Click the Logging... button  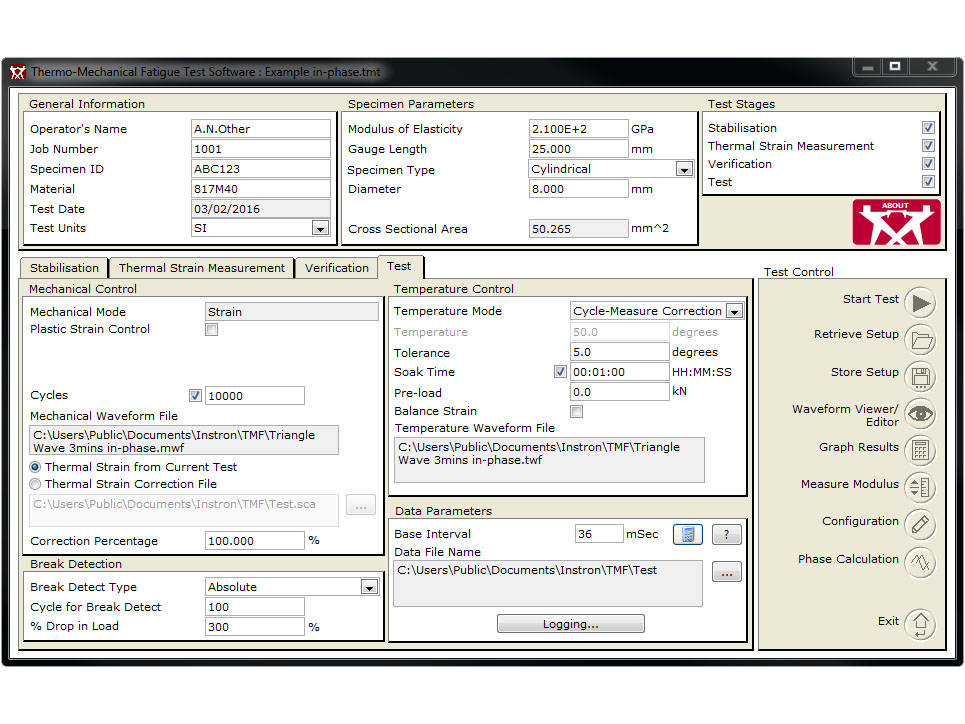pyautogui.click(x=570, y=624)
